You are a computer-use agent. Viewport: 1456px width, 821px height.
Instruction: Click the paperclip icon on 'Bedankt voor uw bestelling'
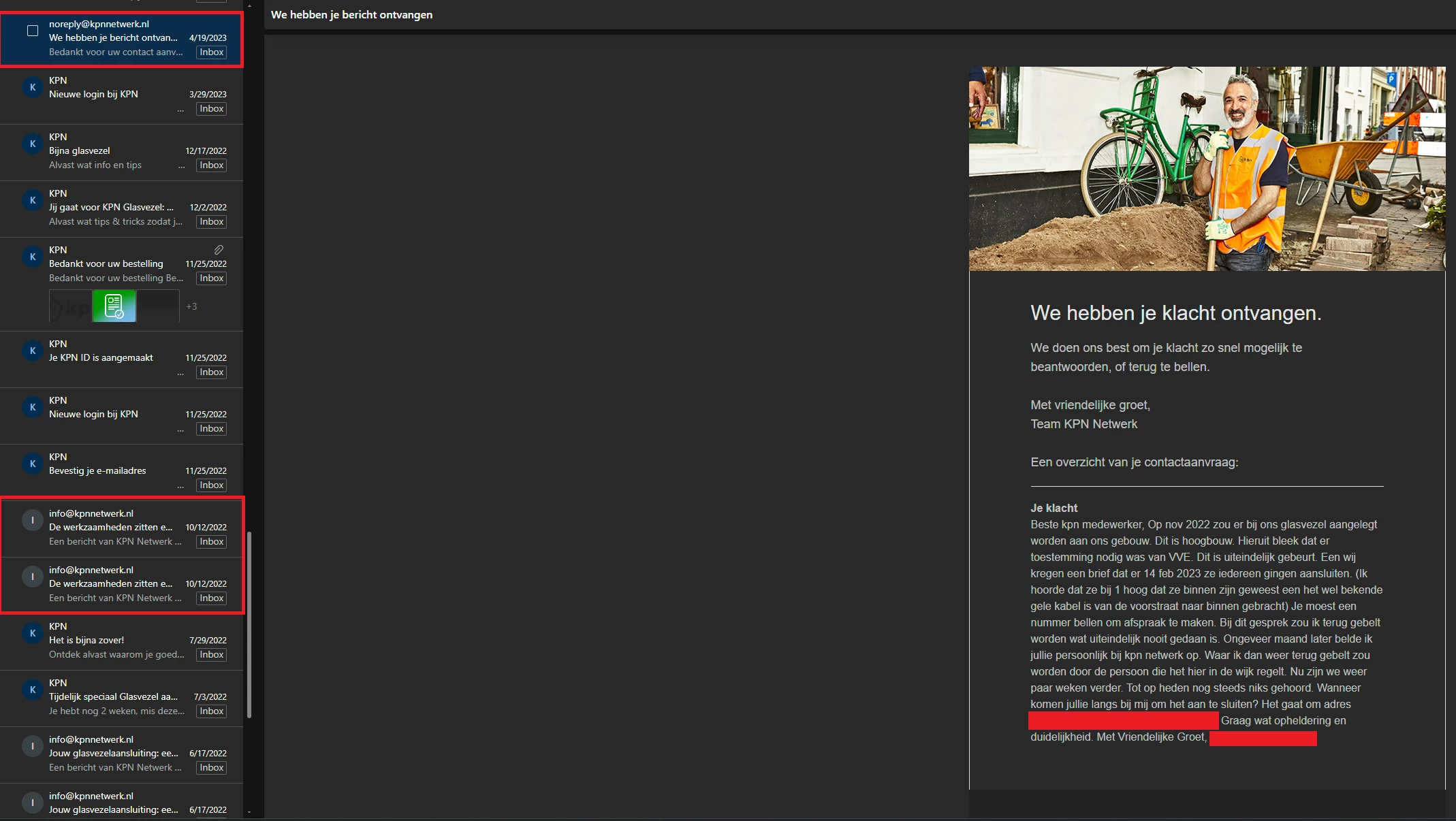click(x=219, y=250)
